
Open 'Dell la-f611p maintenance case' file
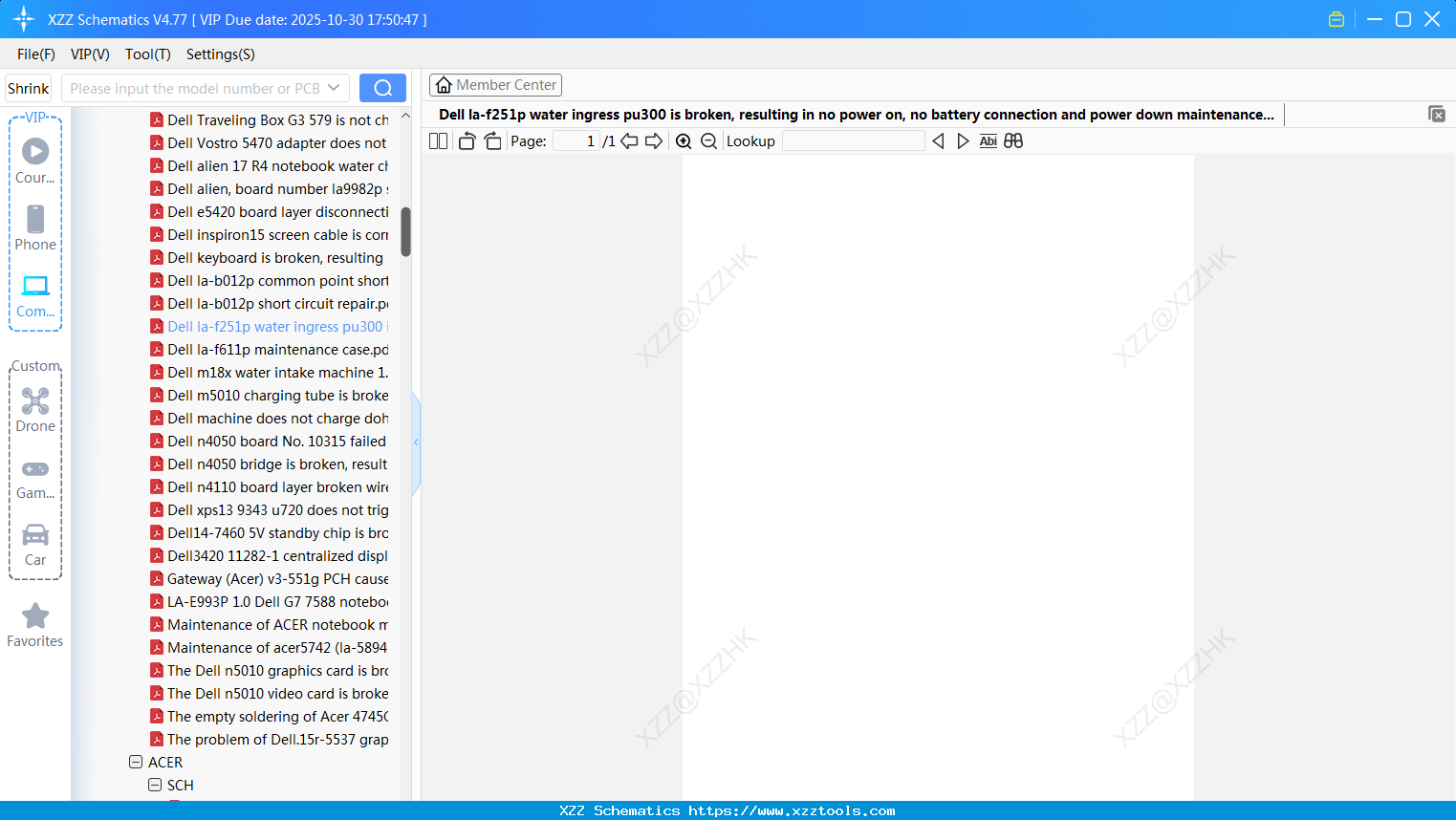pos(270,350)
